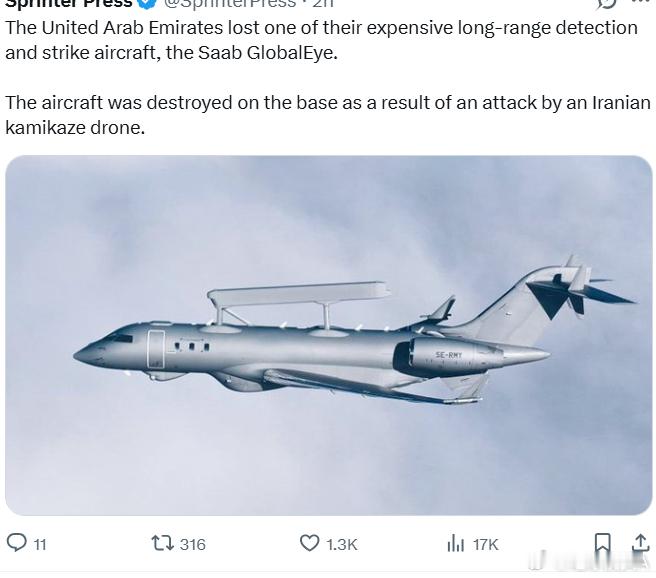This screenshot has width=656, height=578.
Task: Like the post with the heart icon
Action: tap(310, 543)
